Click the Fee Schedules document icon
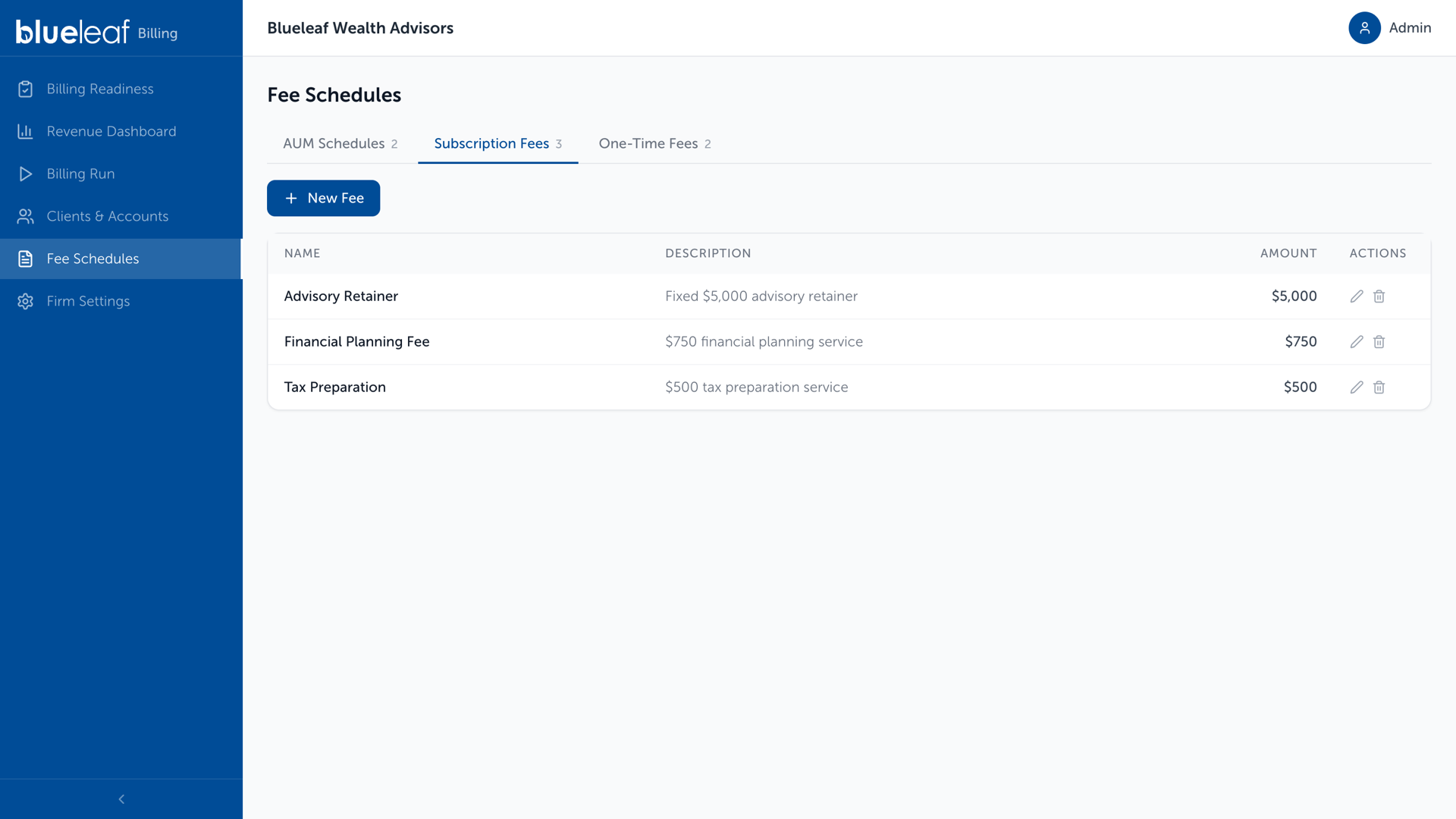The image size is (1456, 819). click(25, 259)
